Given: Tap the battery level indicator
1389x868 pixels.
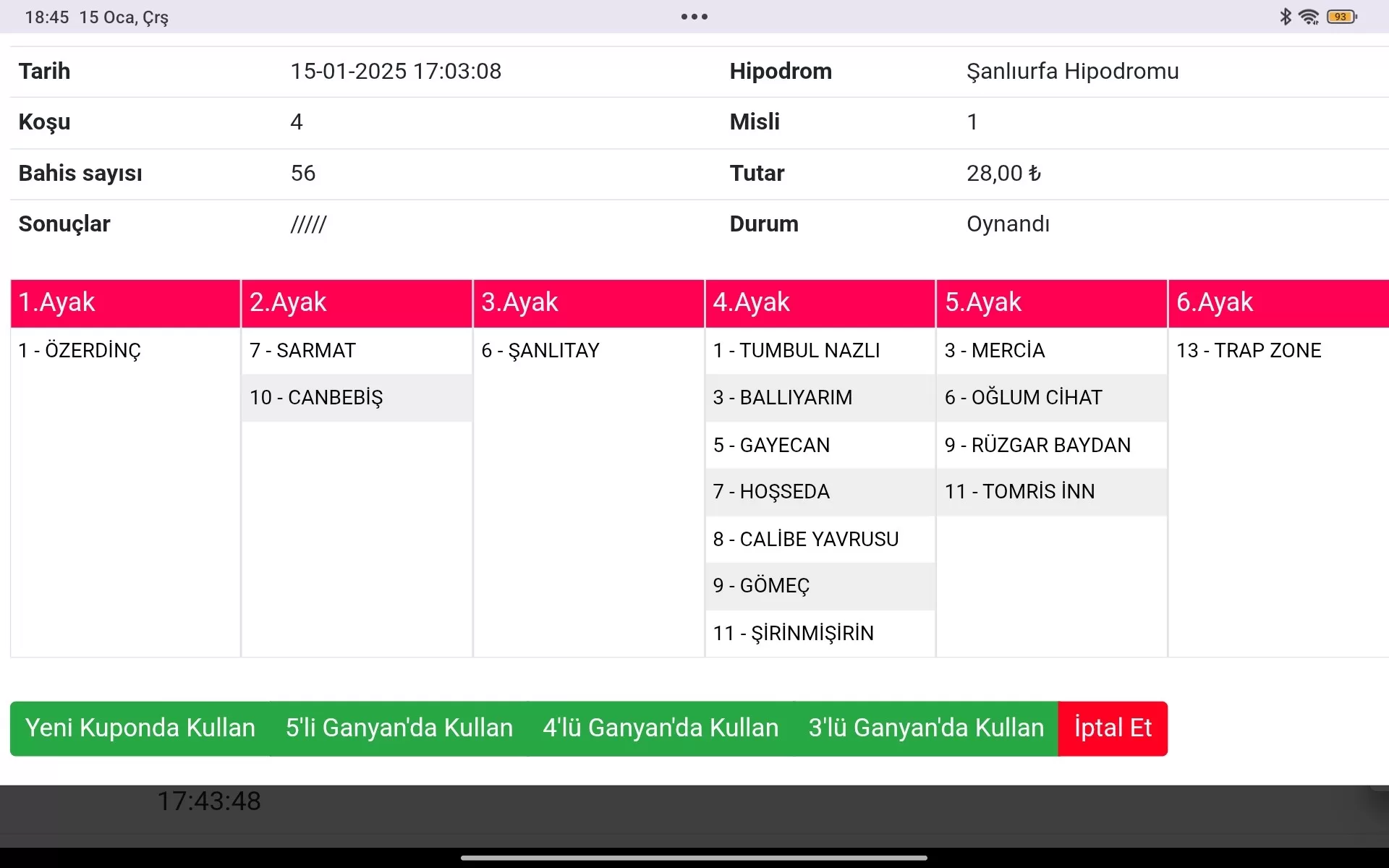Looking at the screenshot, I should [x=1342, y=17].
